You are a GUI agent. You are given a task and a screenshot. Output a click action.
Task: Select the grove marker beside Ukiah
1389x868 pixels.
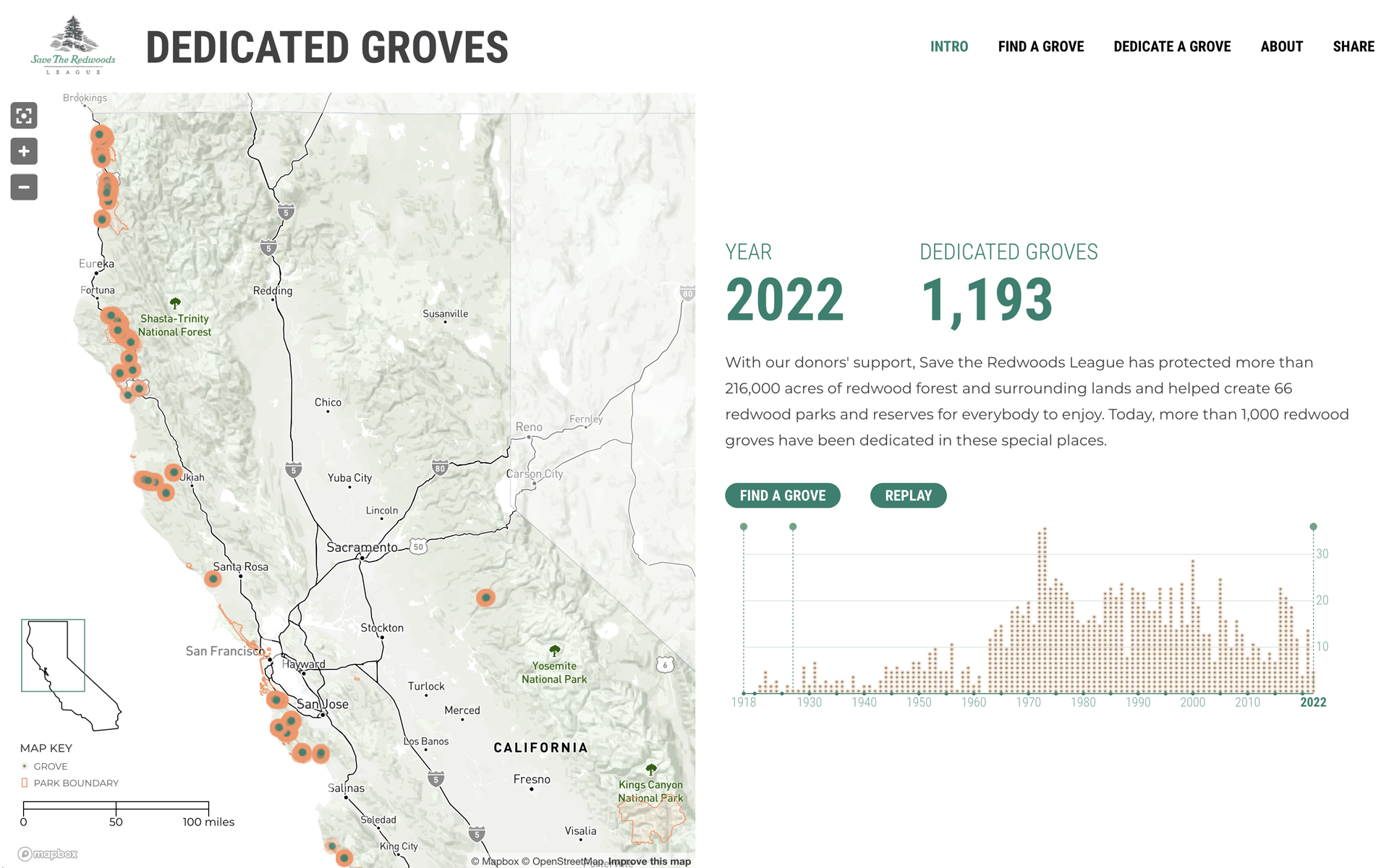coord(174,472)
